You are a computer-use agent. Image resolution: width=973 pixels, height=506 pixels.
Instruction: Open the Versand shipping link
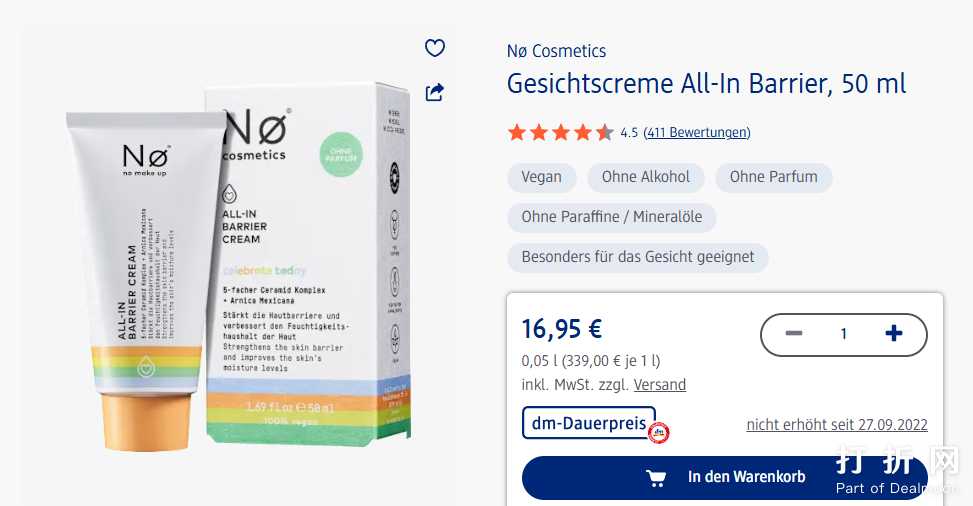[x=659, y=385]
